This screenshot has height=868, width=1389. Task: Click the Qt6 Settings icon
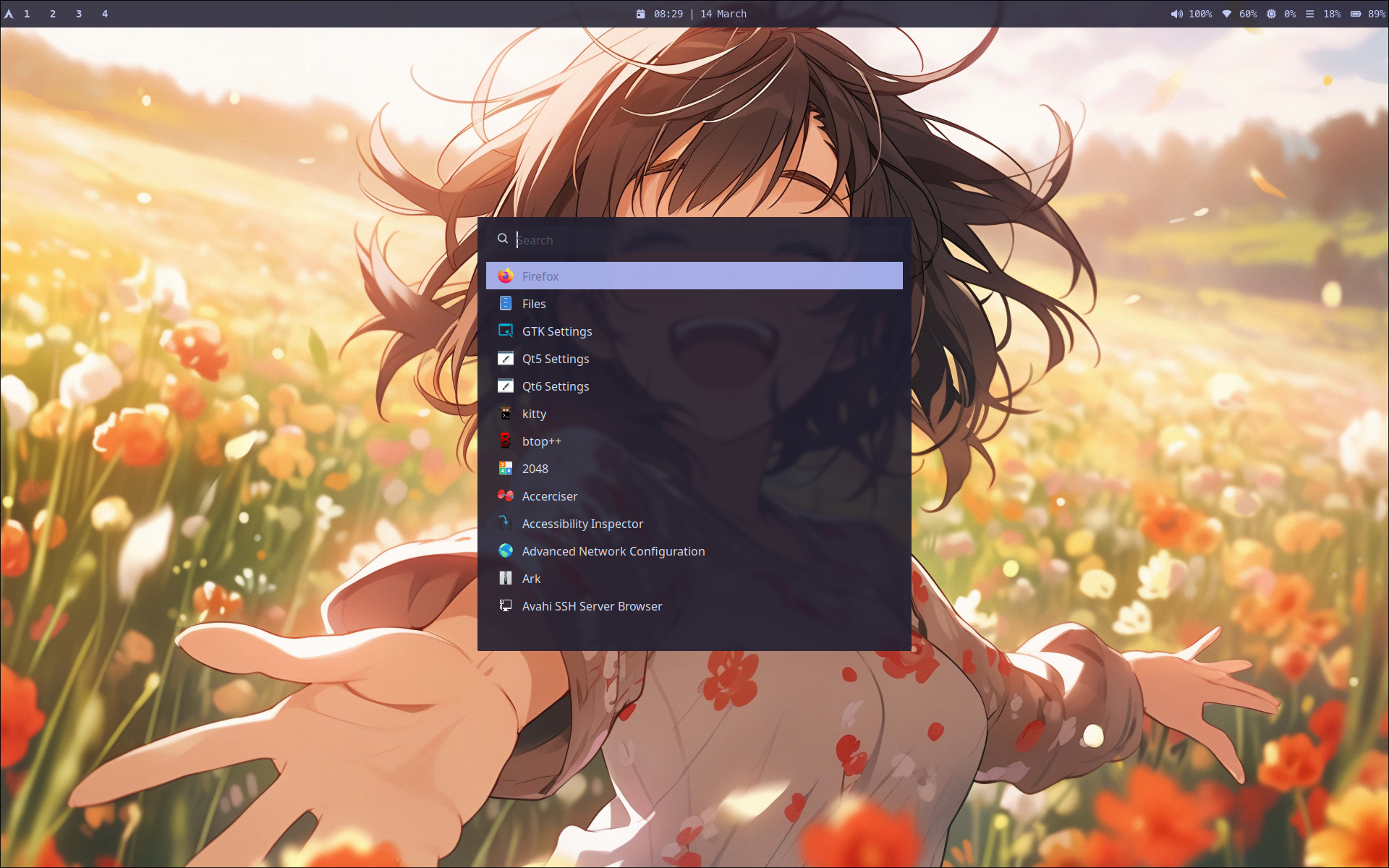click(x=506, y=386)
